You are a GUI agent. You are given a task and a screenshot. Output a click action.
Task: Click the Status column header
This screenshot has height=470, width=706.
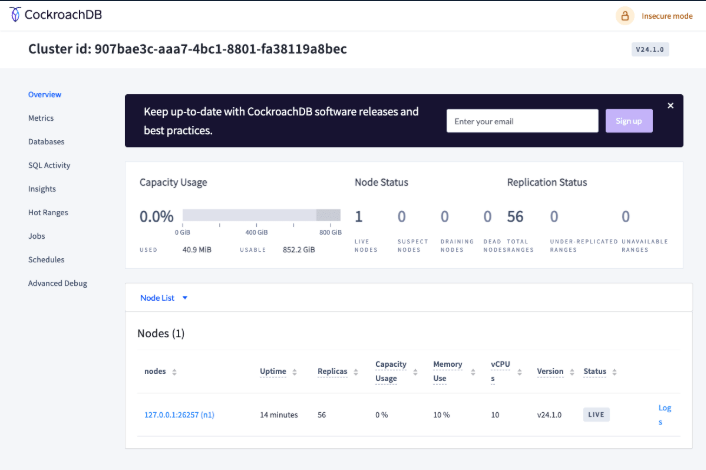click(x=595, y=371)
